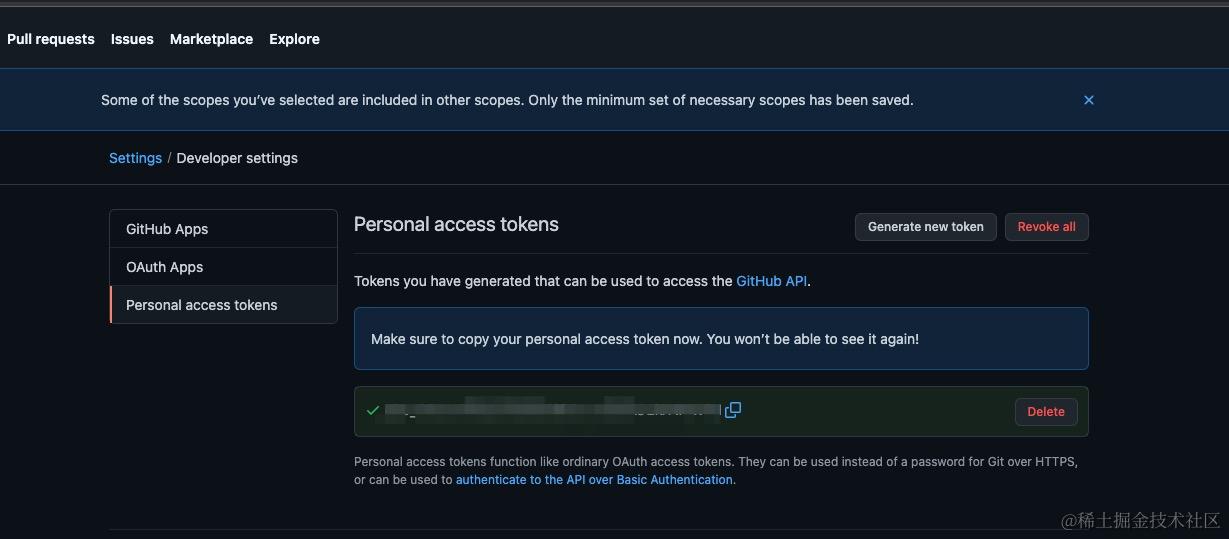Follow the Settings breadcrumb link
Image resolution: width=1229 pixels, height=539 pixels.
coord(135,158)
